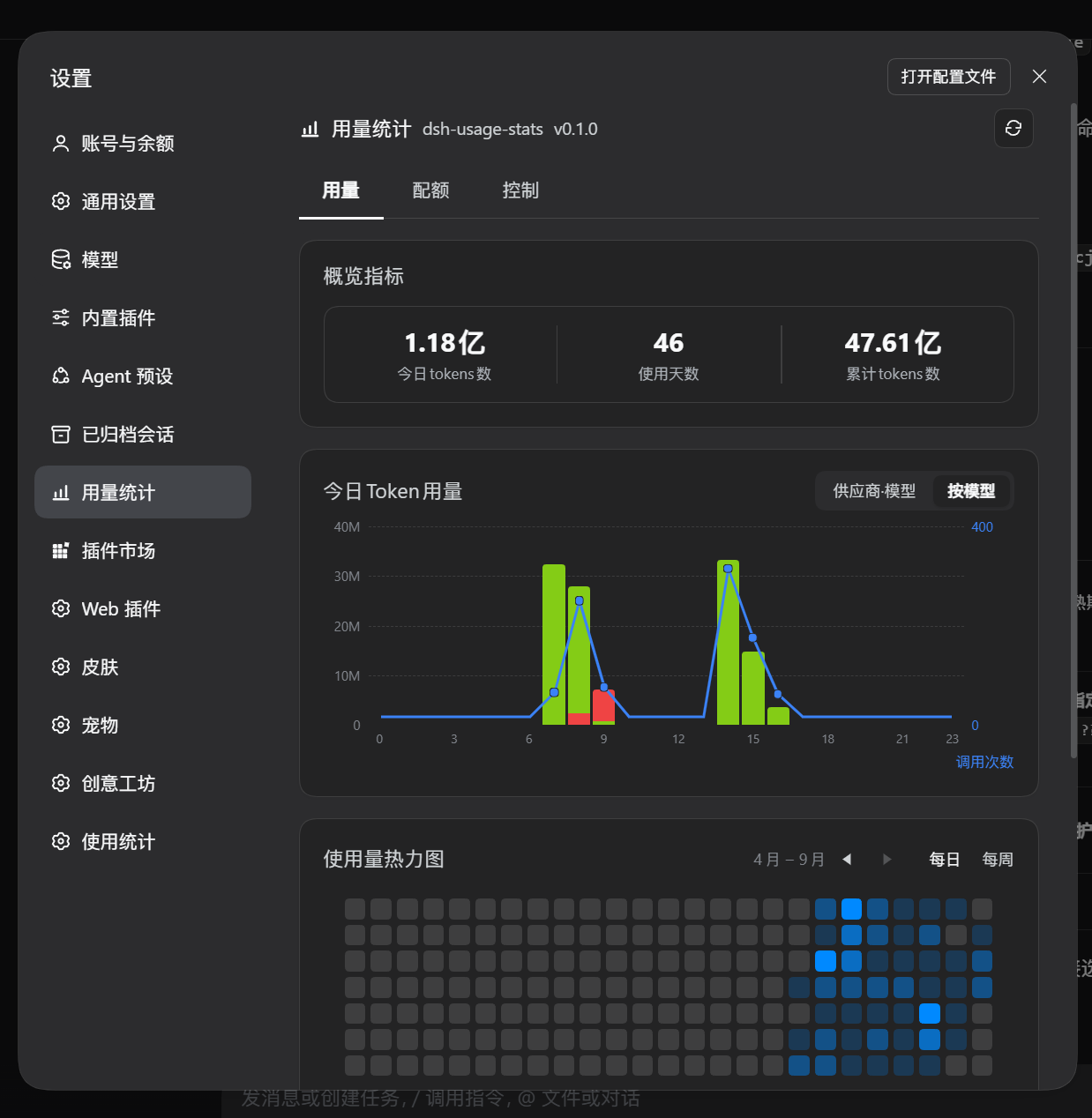Click the 46 使用天数 metric
Screen dimensions: 1092x1118
click(669, 354)
